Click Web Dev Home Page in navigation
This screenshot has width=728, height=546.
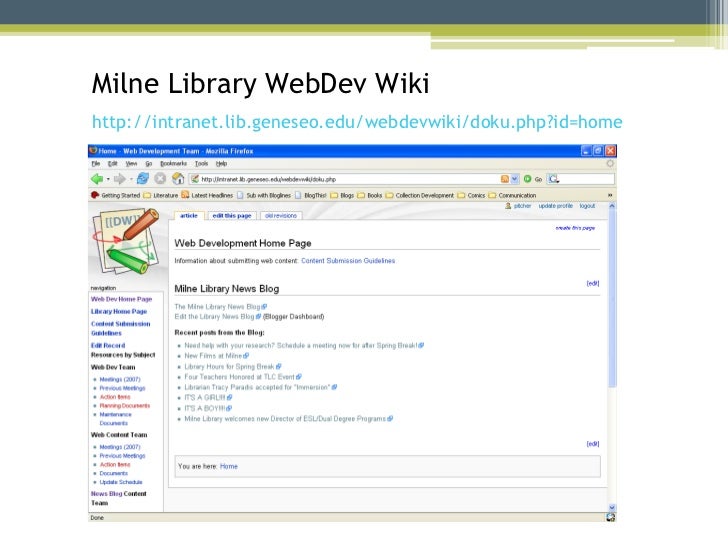tap(122, 299)
